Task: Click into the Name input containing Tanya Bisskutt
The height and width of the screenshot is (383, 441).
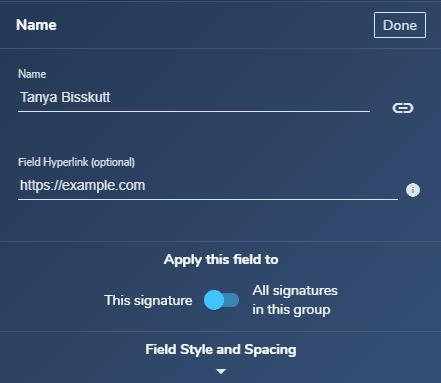Action: coord(194,98)
